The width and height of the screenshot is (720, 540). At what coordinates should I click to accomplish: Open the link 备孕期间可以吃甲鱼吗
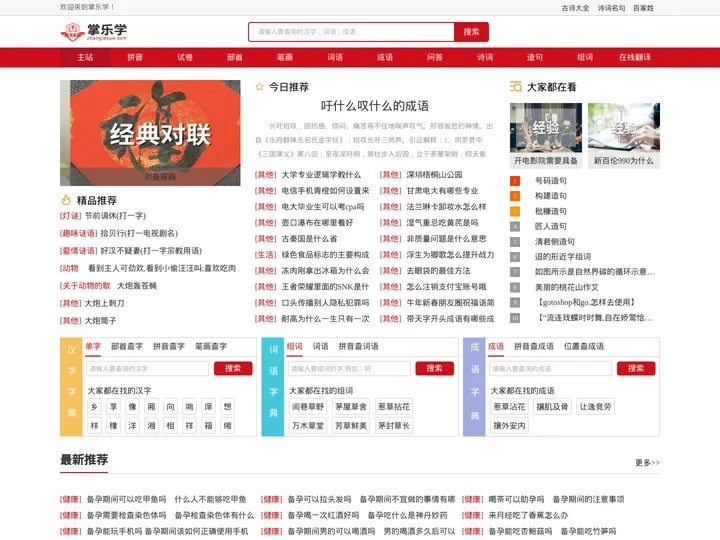pyautogui.click(x=126, y=499)
